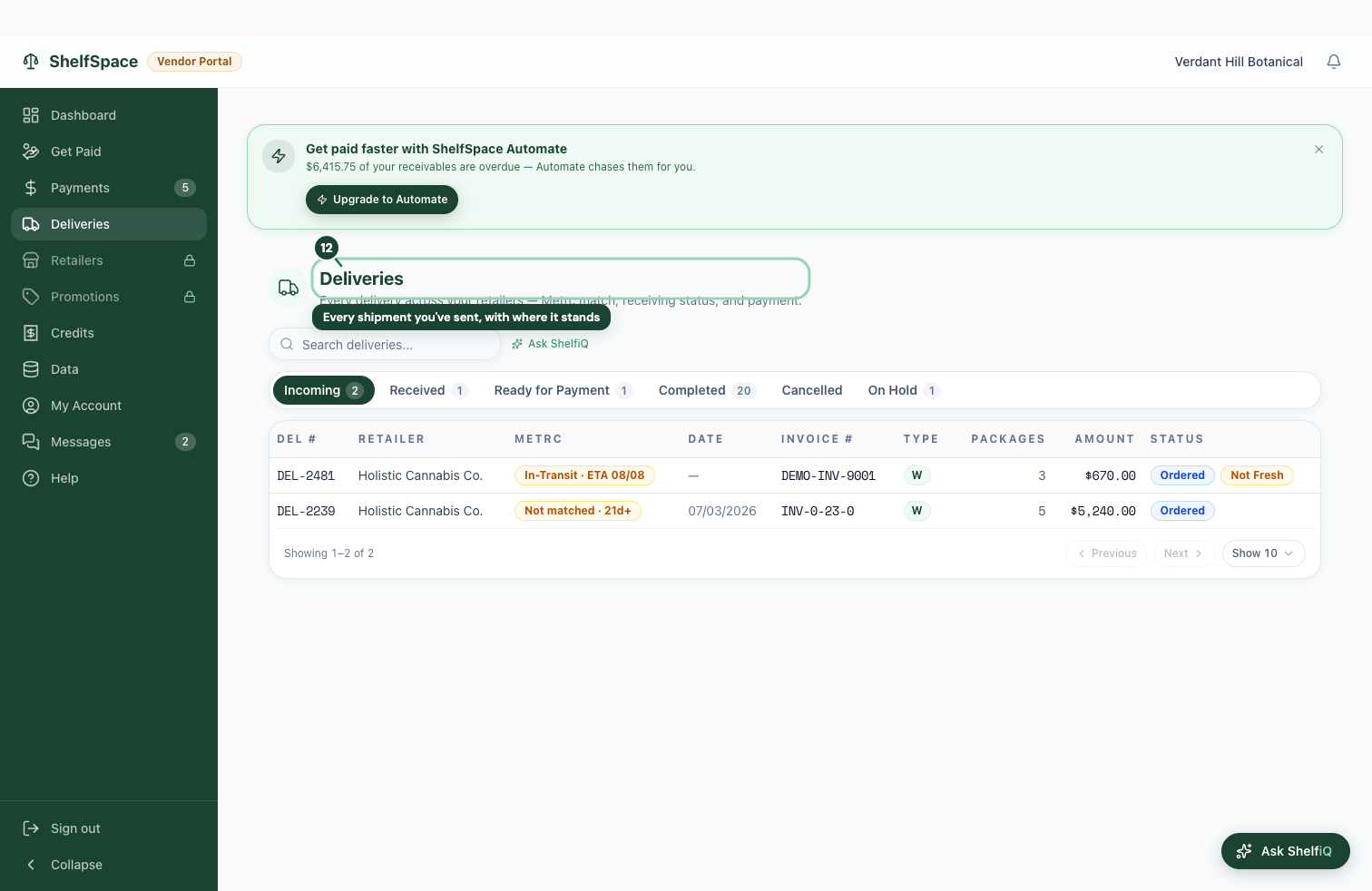Go to Dashboard in sidebar
The height and width of the screenshot is (891, 1372).
pos(109,115)
